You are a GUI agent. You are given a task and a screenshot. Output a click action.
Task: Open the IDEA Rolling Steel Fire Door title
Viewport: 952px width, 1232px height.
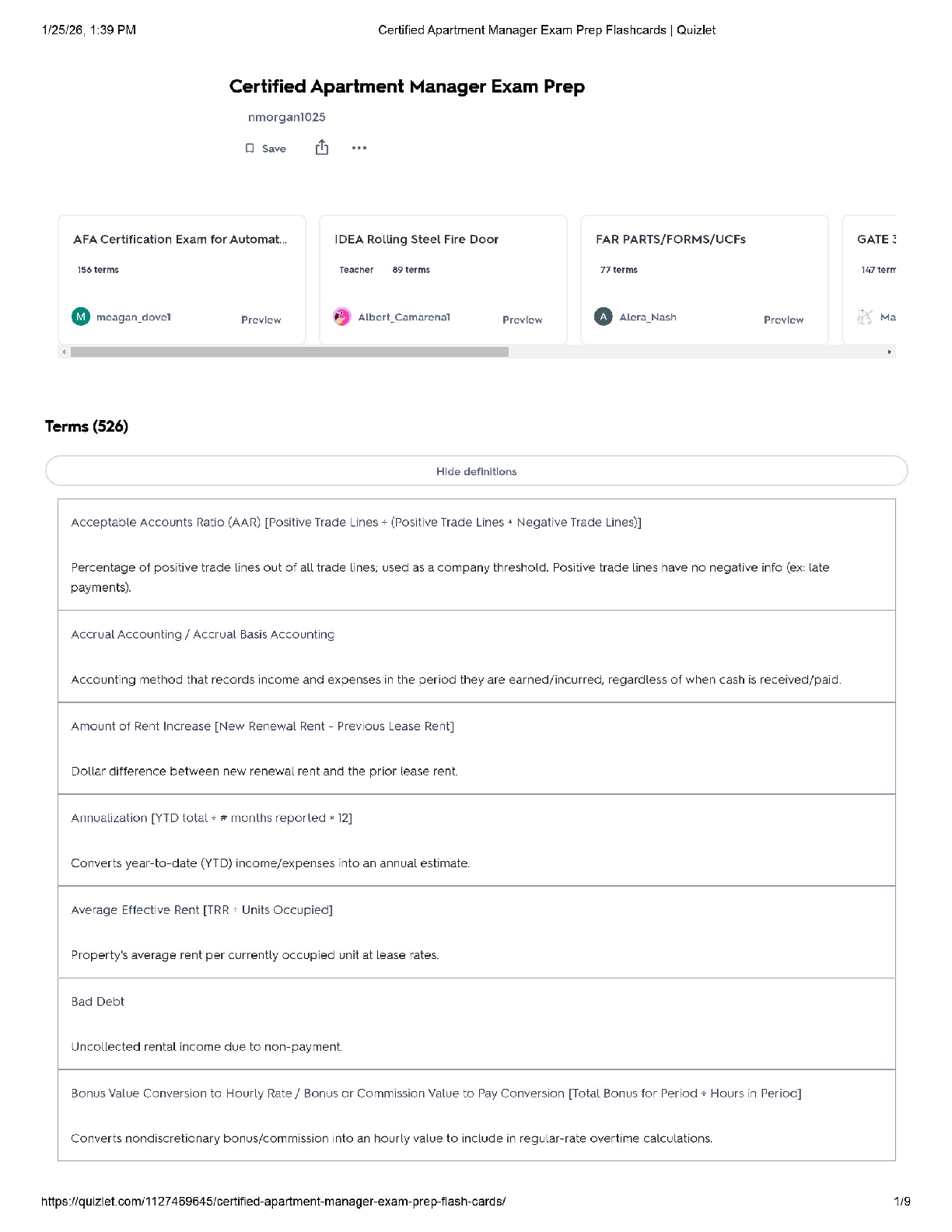click(x=416, y=240)
